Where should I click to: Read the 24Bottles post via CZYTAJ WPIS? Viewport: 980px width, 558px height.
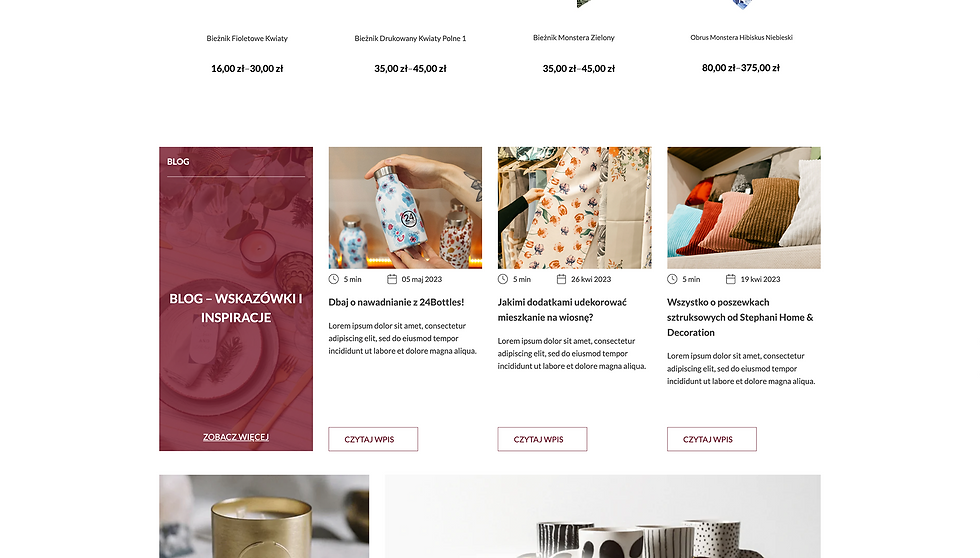pos(373,439)
